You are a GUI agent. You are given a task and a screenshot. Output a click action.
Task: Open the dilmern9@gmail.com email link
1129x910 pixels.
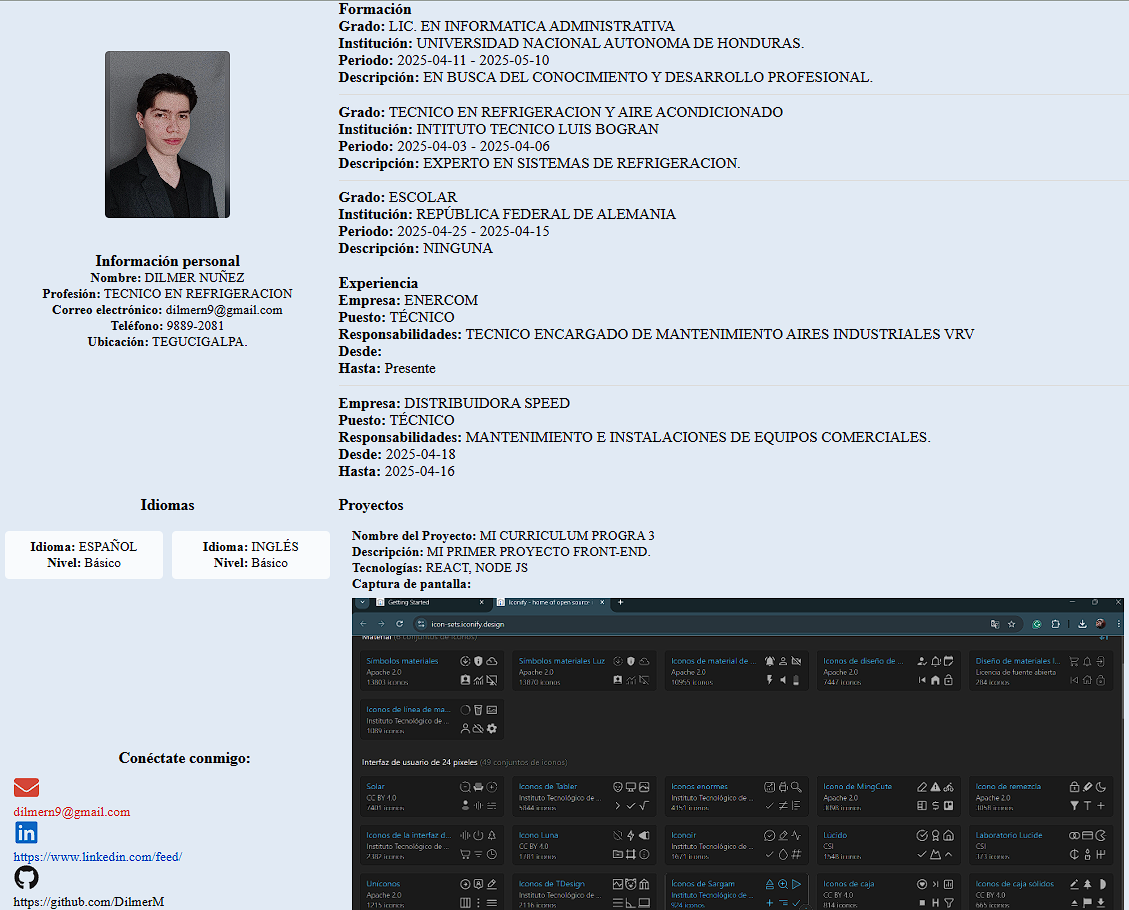[x=72, y=812]
